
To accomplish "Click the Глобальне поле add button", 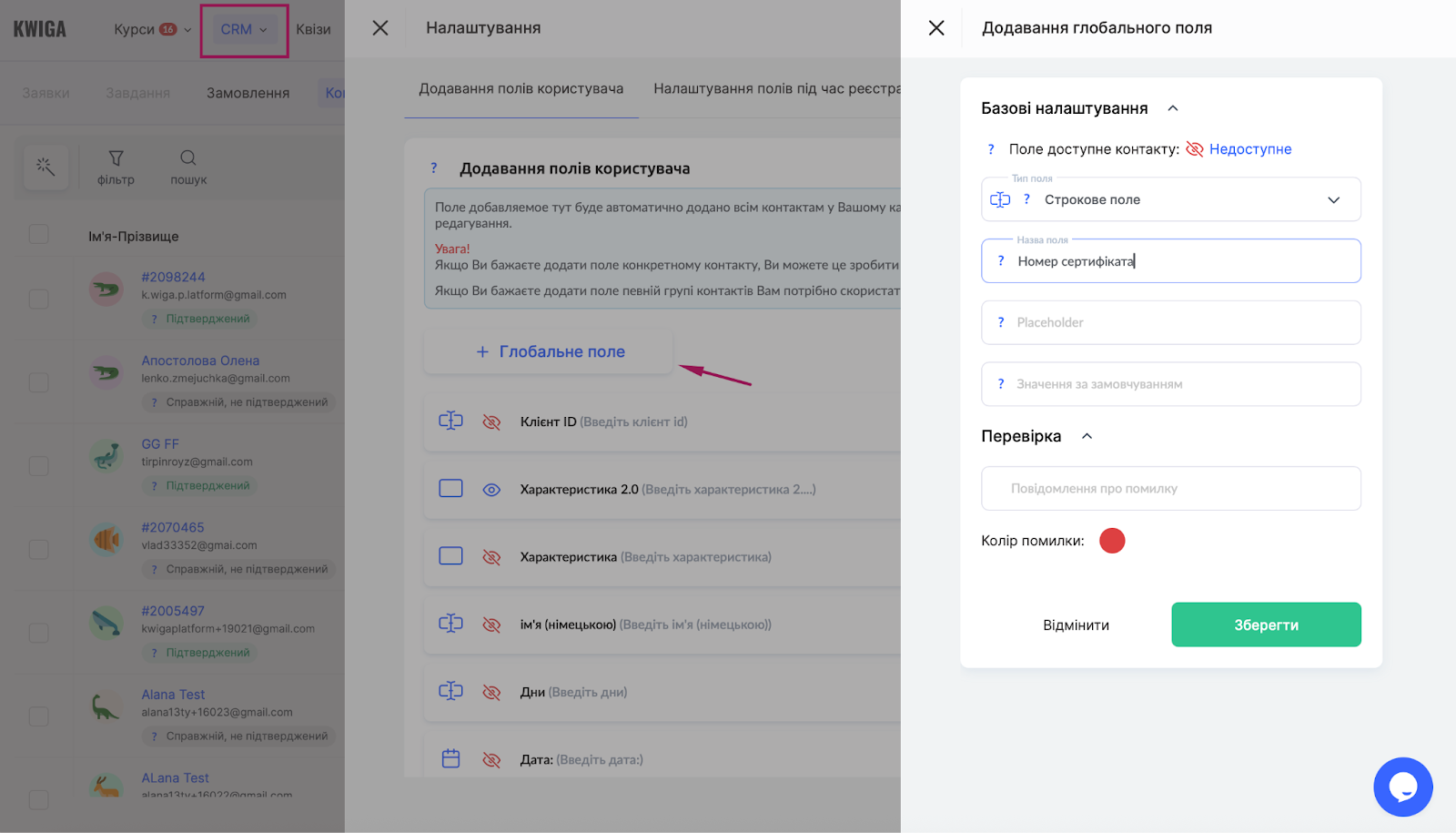I will [550, 351].
